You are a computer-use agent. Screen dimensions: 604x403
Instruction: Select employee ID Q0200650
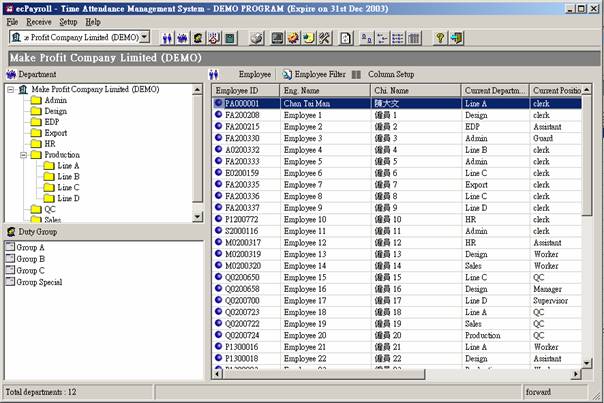point(242,277)
